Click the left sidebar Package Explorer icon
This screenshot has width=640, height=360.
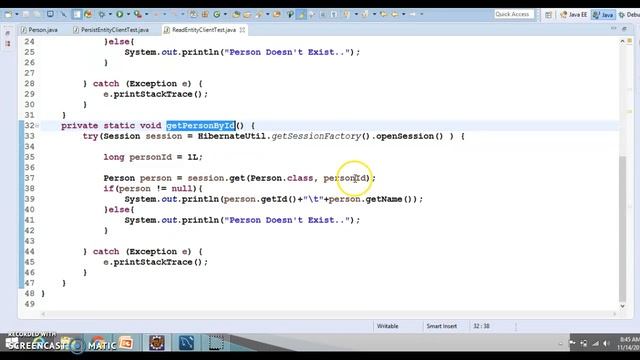tap(8, 43)
